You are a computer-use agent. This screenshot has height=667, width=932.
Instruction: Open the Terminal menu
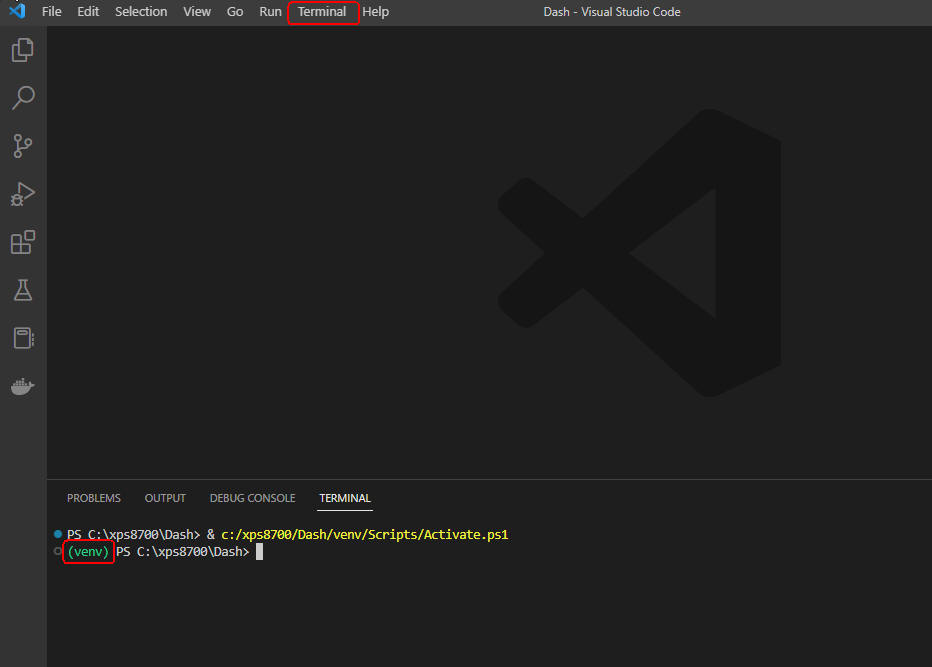(x=322, y=12)
